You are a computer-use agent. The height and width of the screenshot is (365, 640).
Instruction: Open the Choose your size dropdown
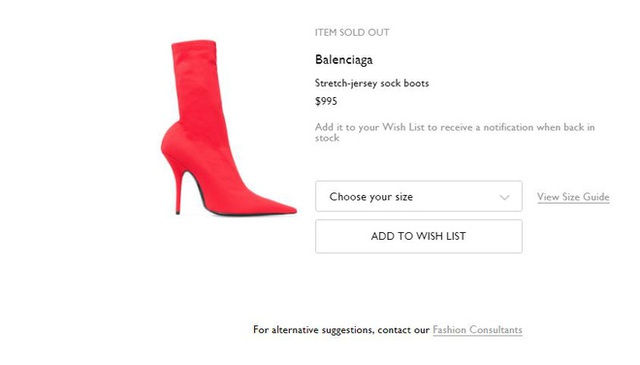click(418, 196)
